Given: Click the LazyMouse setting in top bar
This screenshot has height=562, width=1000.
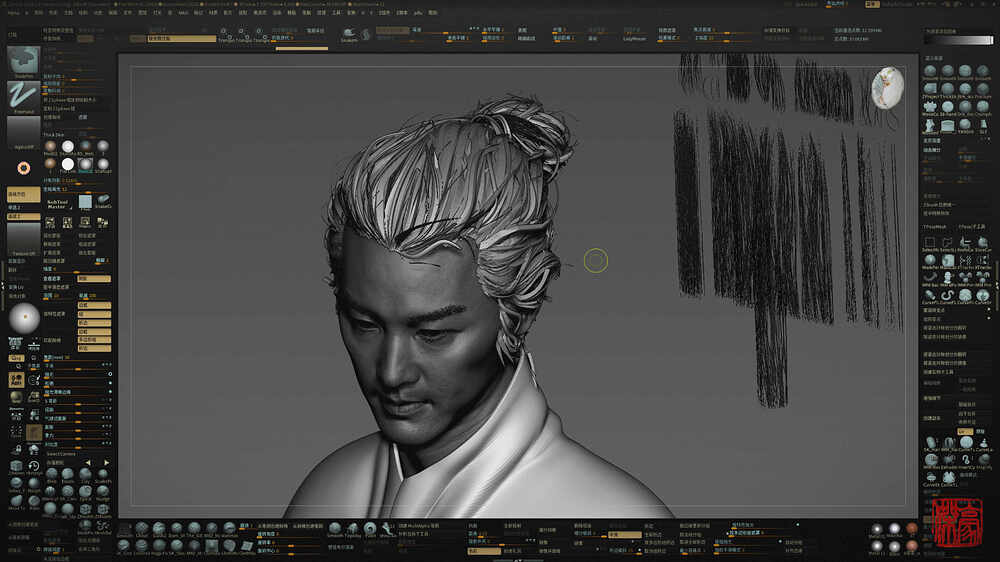Looking at the screenshot, I should tap(634, 38).
